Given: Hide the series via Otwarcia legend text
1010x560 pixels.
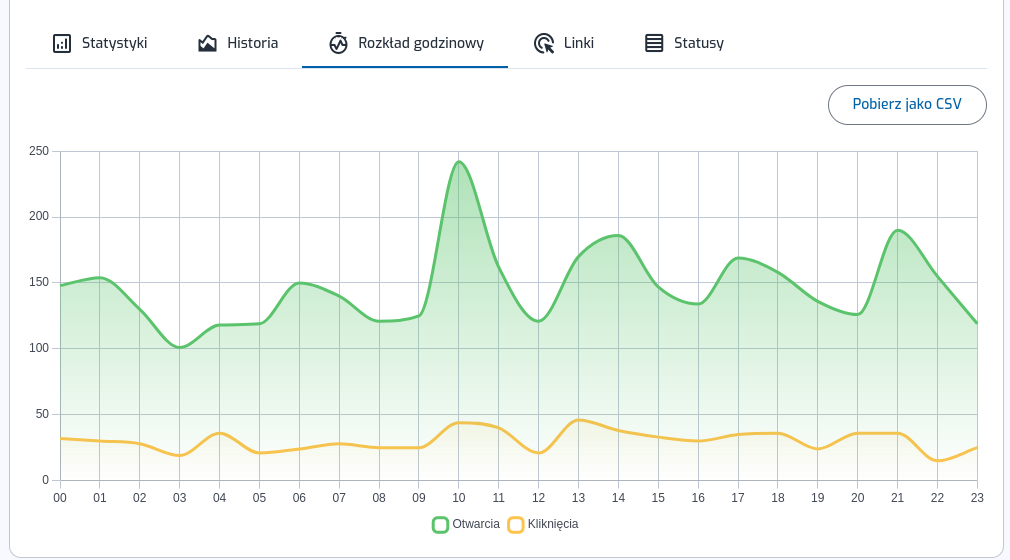Looking at the screenshot, I should [x=476, y=524].
